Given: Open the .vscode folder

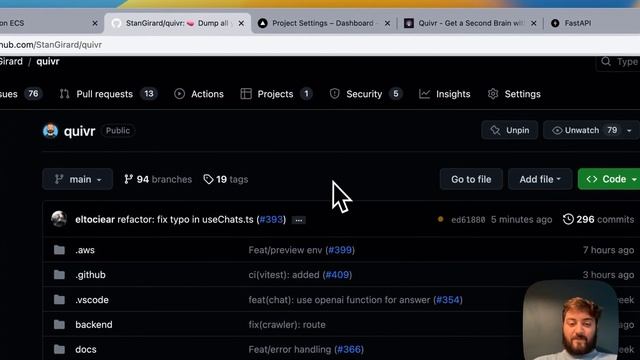Looking at the screenshot, I should [x=92, y=300].
